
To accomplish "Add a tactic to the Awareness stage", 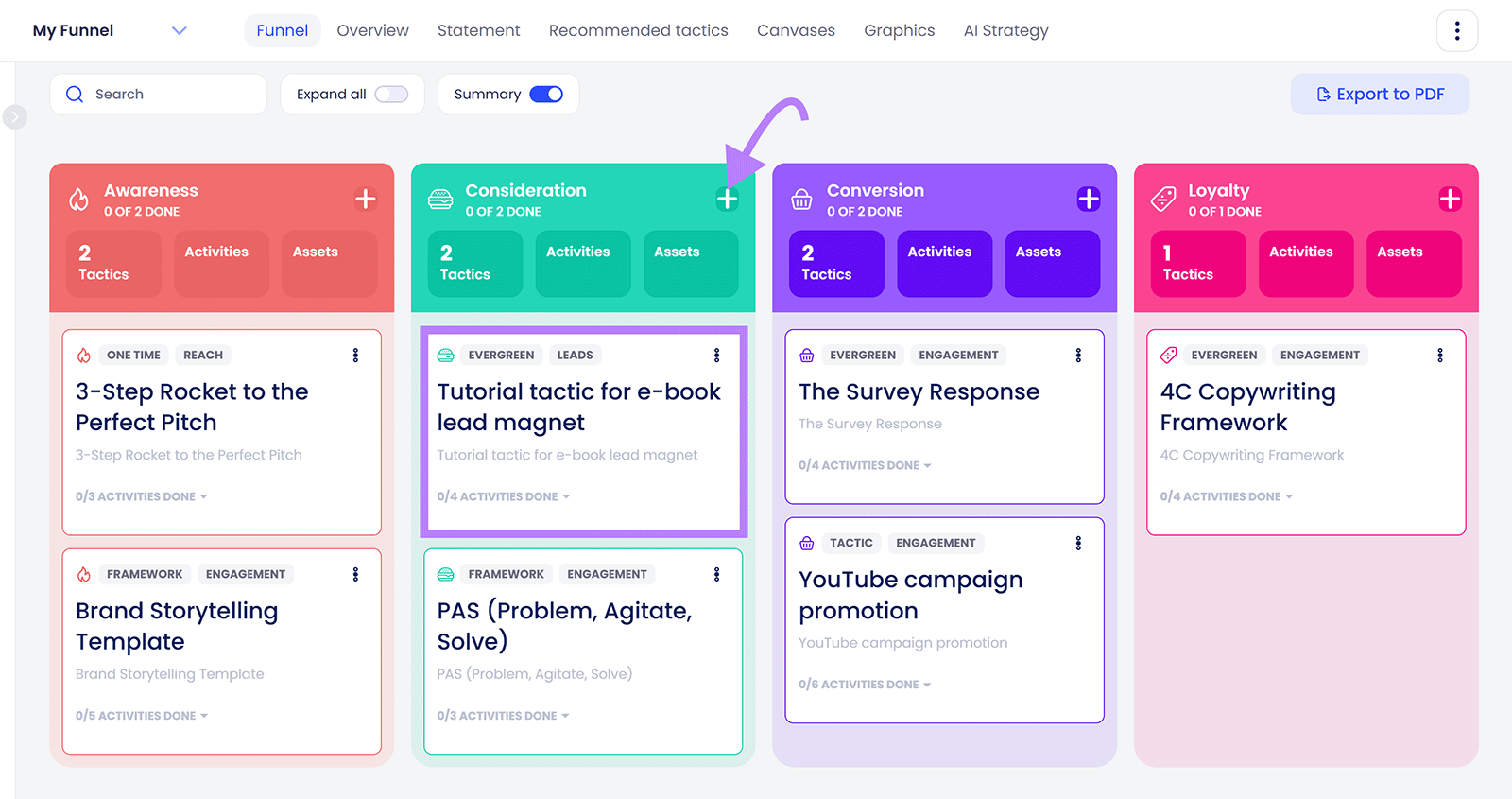I will (x=365, y=199).
